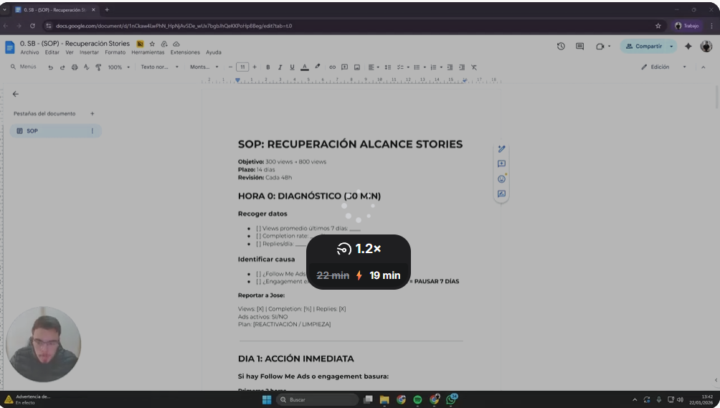Open the text alignment dropdown
Screen dimensions: 720x408
[374, 67]
